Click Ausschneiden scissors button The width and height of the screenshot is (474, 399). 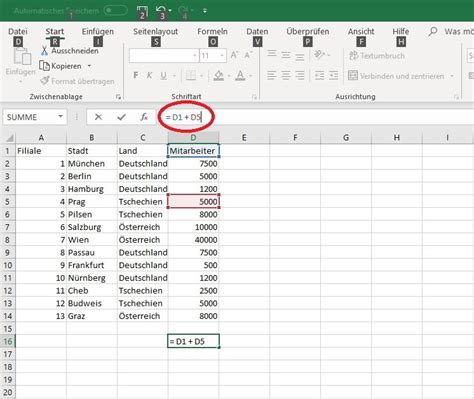tap(70, 51)
